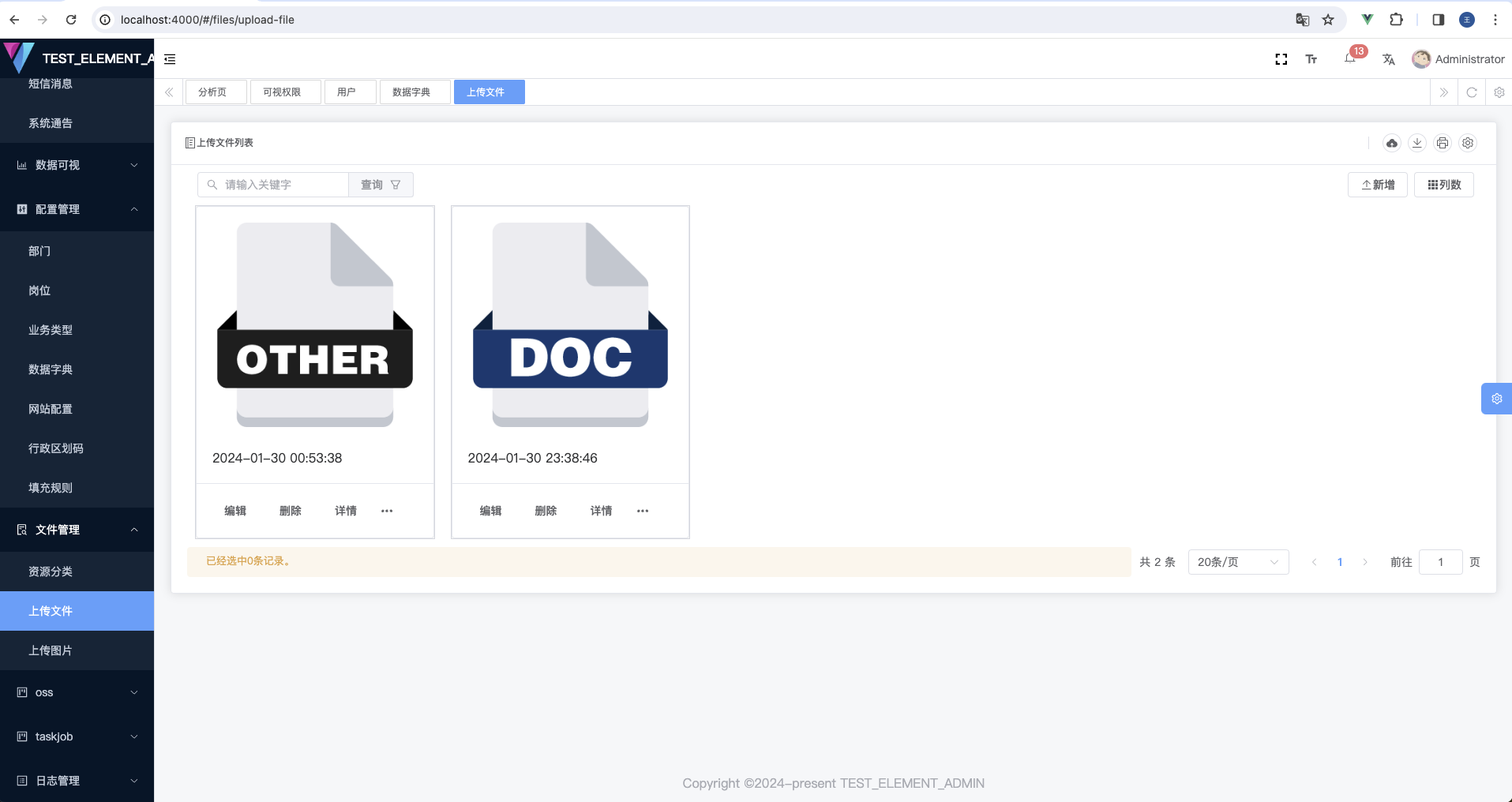The width and height of the screenshot is (1512, 802).
Task: Click page number 1 in pagination
Action: 1339,562
